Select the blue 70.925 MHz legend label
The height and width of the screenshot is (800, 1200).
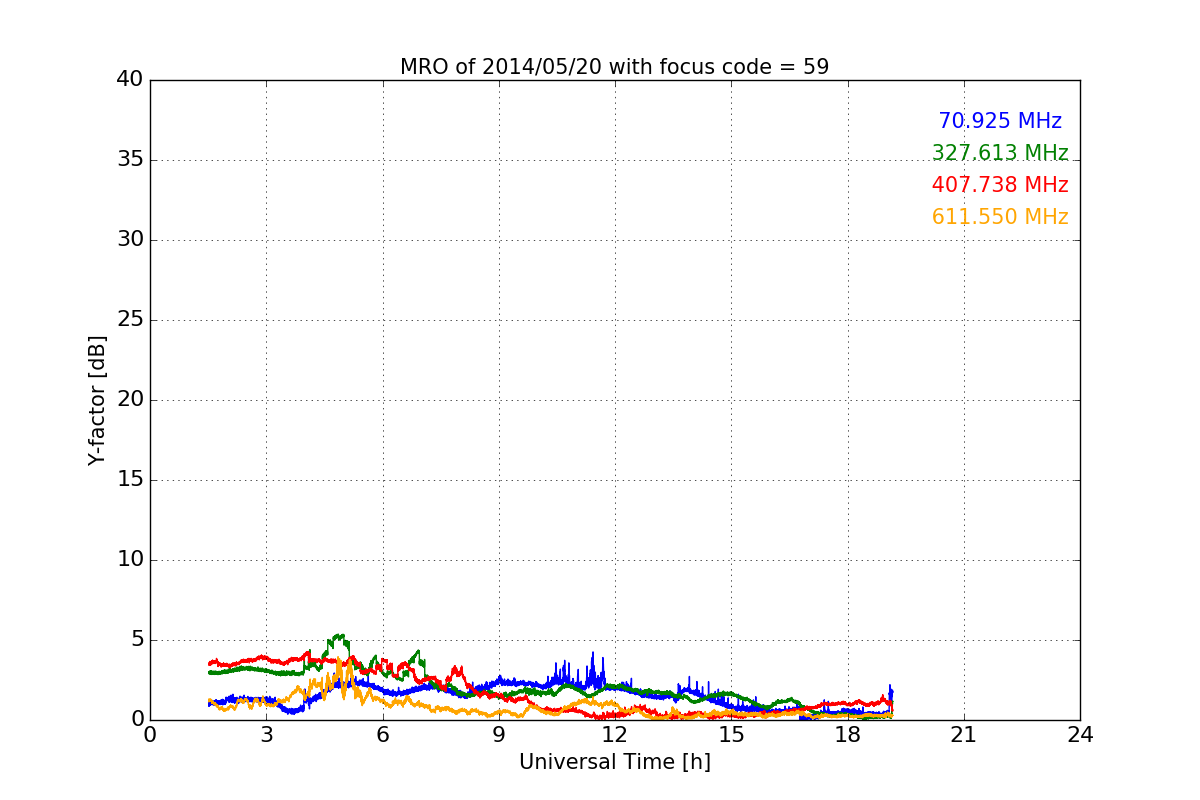coord(1000,121)
